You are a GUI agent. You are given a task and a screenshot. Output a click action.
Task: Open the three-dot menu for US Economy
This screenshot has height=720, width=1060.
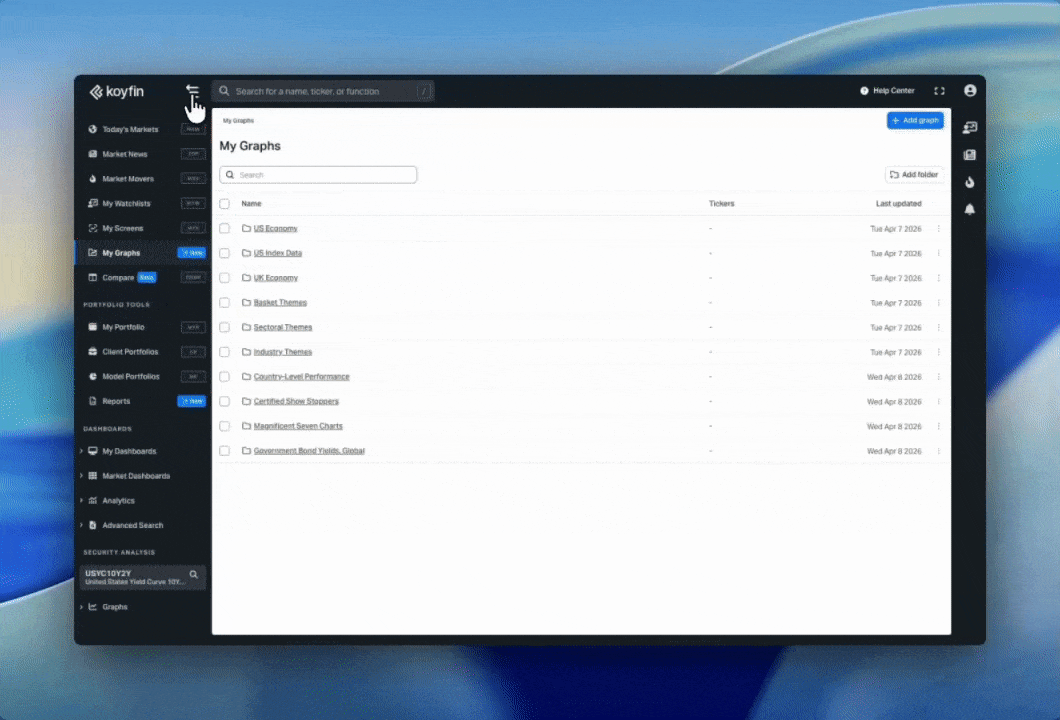click(938, 229)
